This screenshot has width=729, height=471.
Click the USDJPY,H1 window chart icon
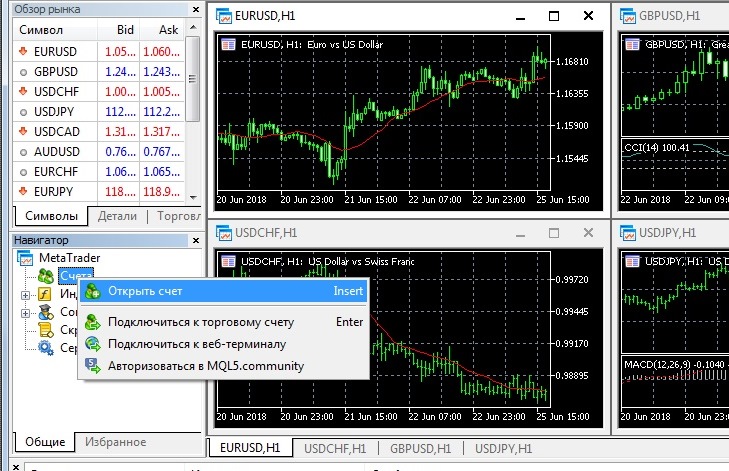pos(628,233)
